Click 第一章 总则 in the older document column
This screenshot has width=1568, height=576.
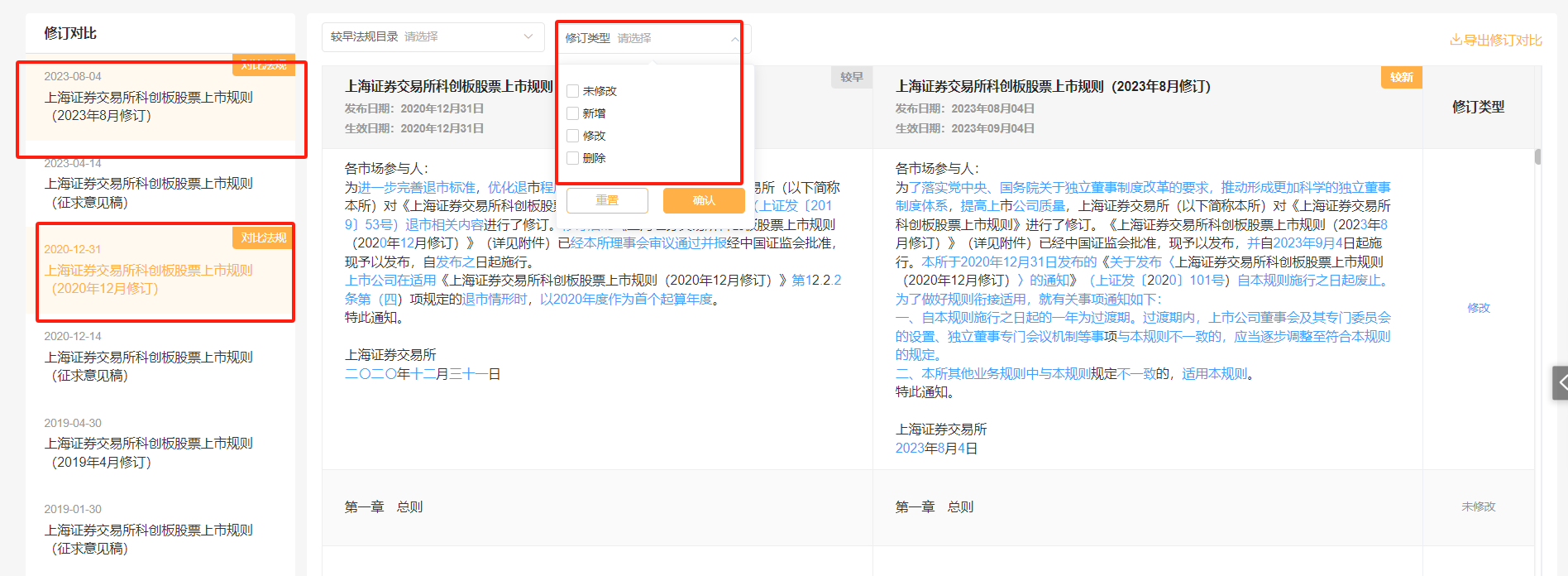point(384,506)
